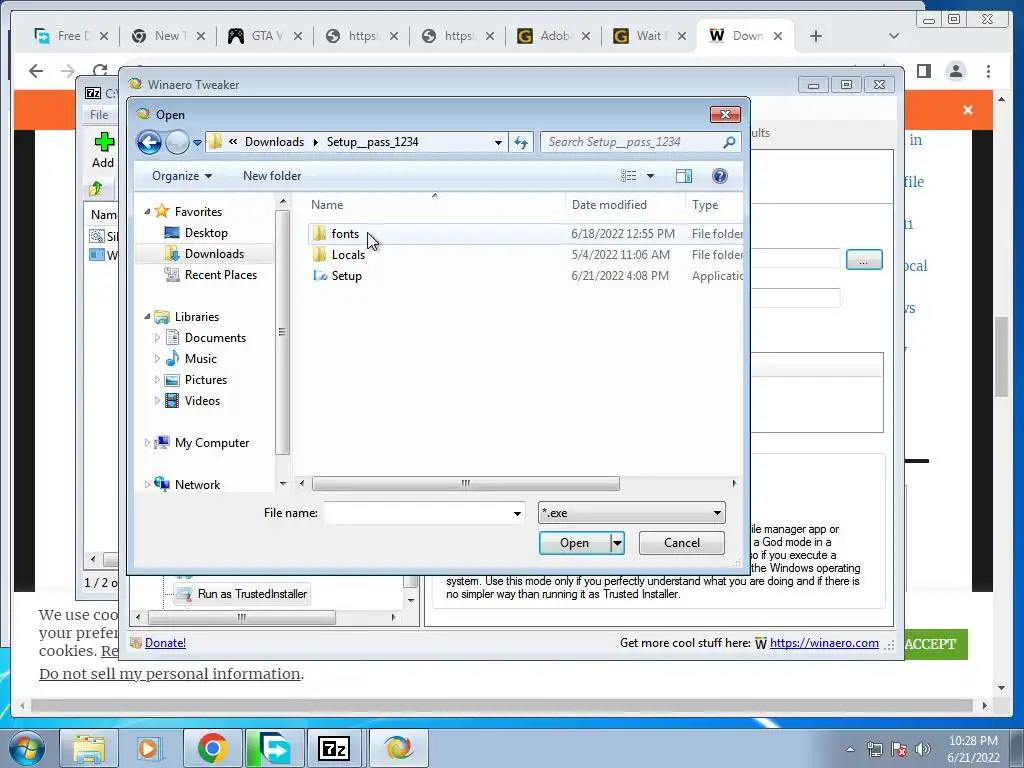Reload the current Chrome page
1024x768 pixels.
point(100,71)
